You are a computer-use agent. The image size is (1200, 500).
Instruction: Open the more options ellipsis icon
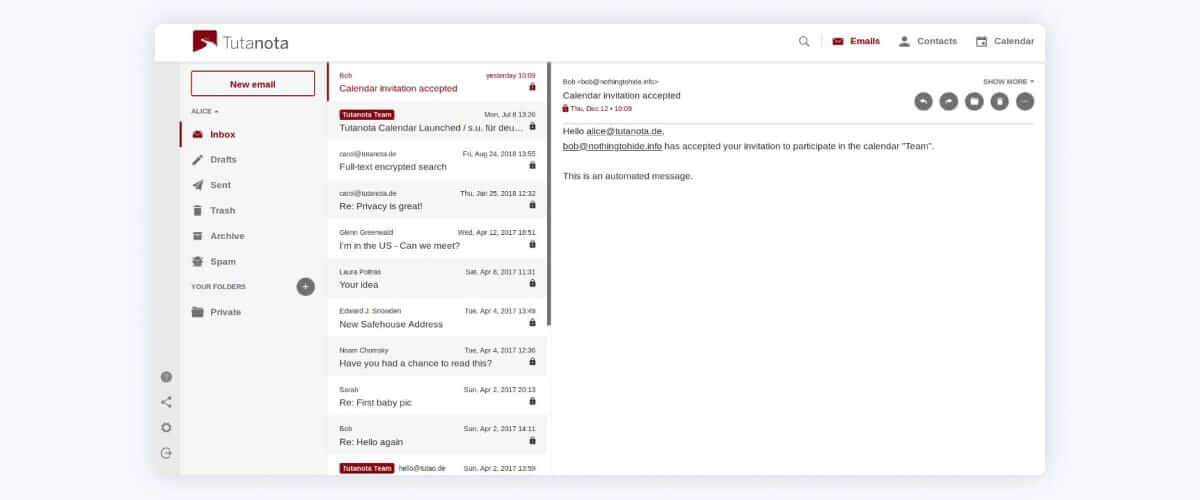click(x=1025, y=101)
